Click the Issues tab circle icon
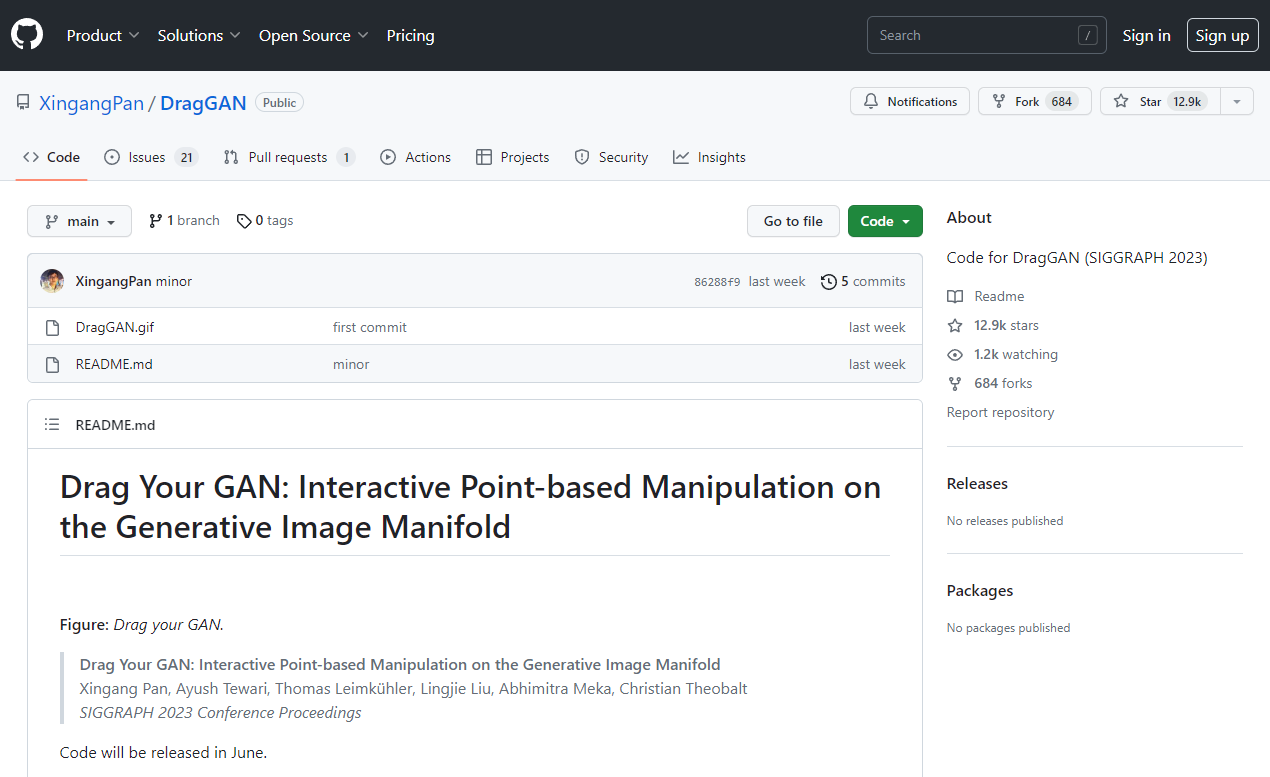1270x777 pixels. point(112,157)
